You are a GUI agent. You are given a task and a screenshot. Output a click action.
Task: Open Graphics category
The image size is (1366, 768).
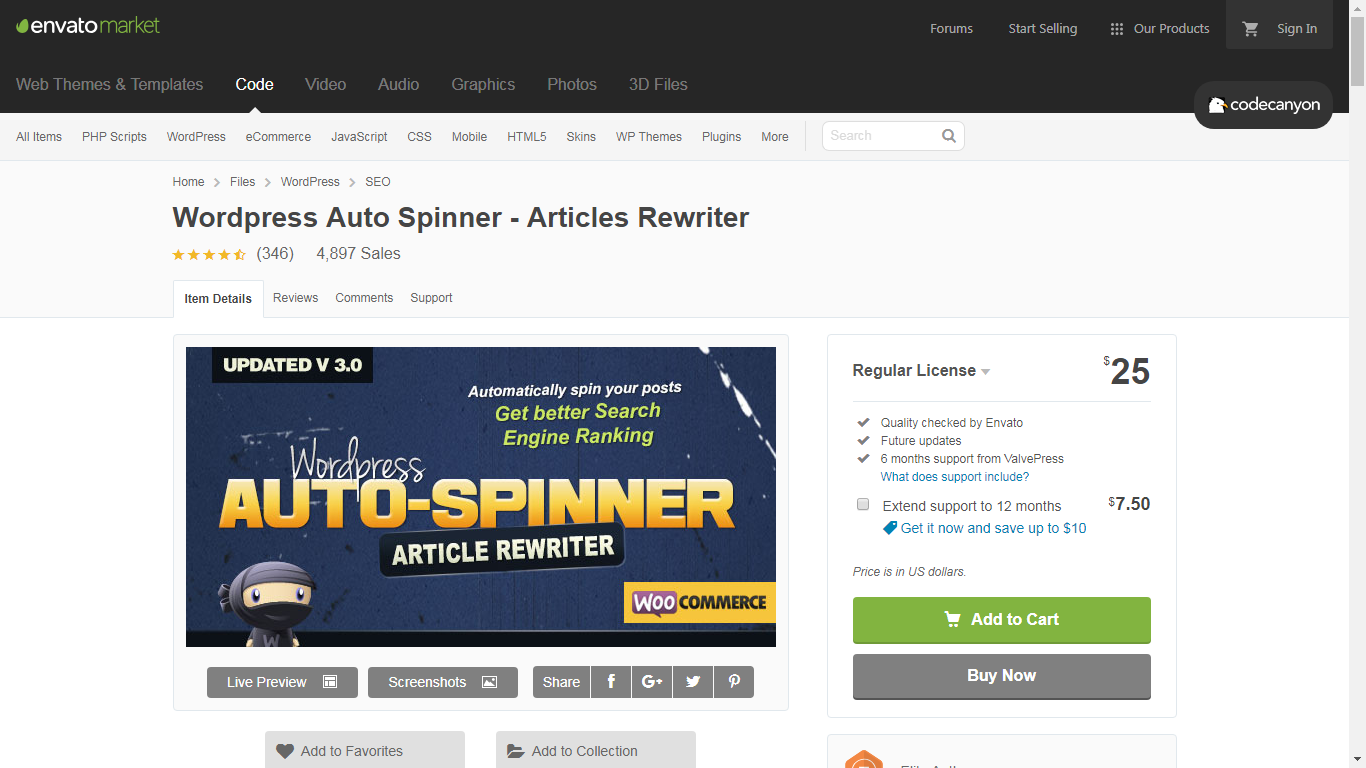click(483, 85)
